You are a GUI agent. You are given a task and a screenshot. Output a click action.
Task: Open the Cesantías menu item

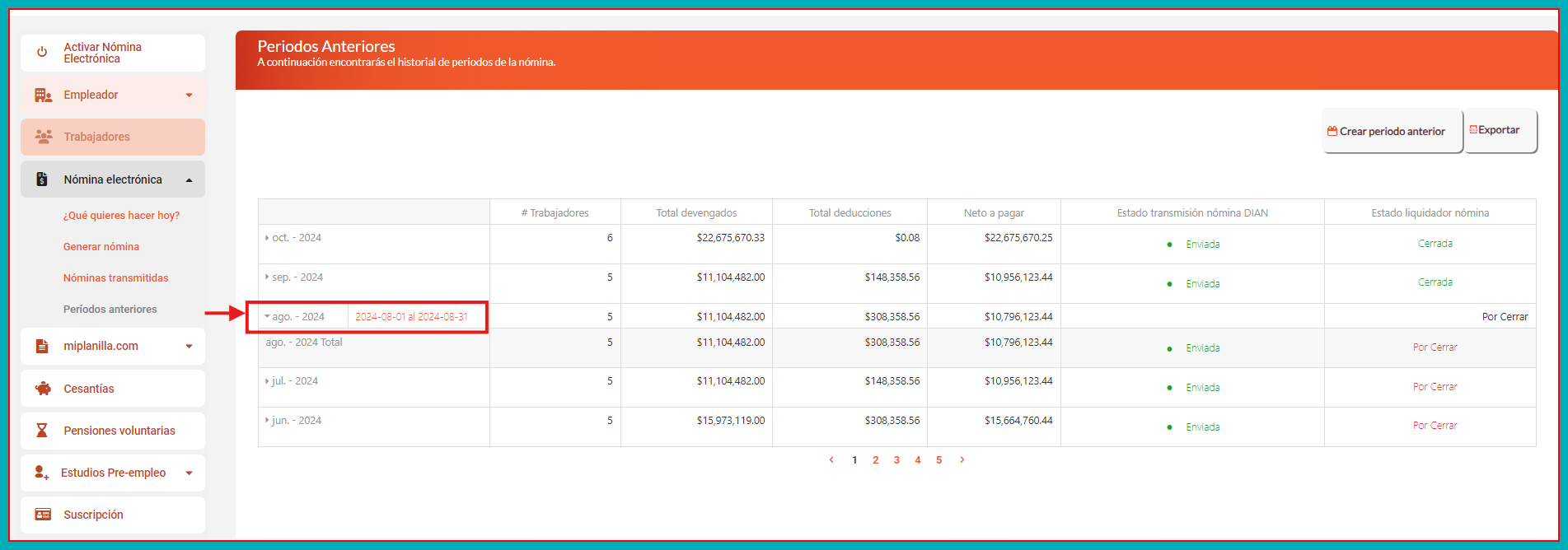click(x=113, y=389)
